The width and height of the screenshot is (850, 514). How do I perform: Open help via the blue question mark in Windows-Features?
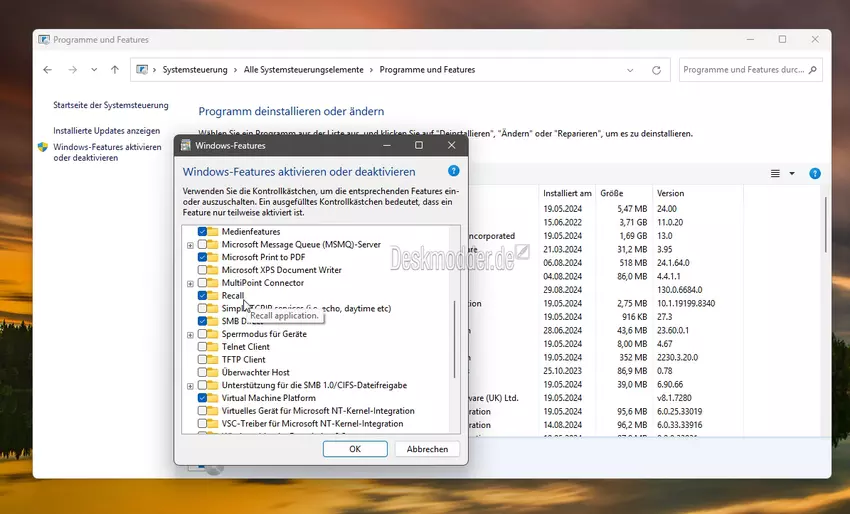tap(453, 172)
